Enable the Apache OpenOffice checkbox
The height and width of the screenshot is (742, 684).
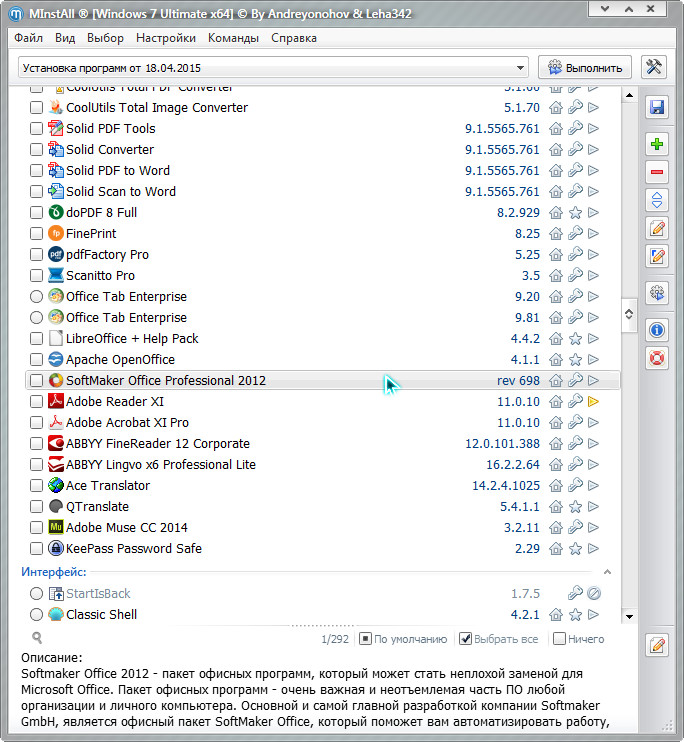(36, 360)
